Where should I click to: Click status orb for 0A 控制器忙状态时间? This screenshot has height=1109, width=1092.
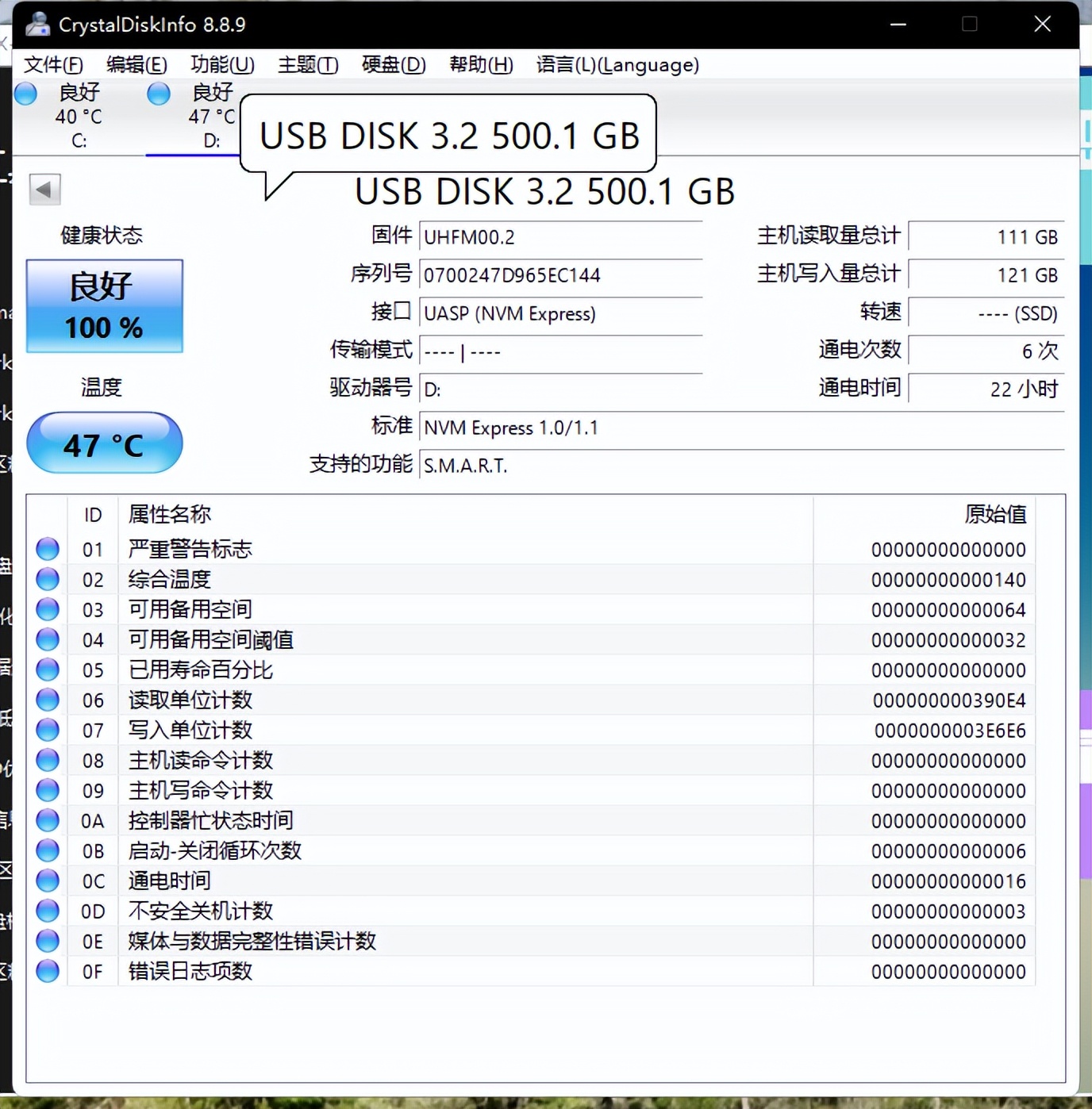coord(48,820)
